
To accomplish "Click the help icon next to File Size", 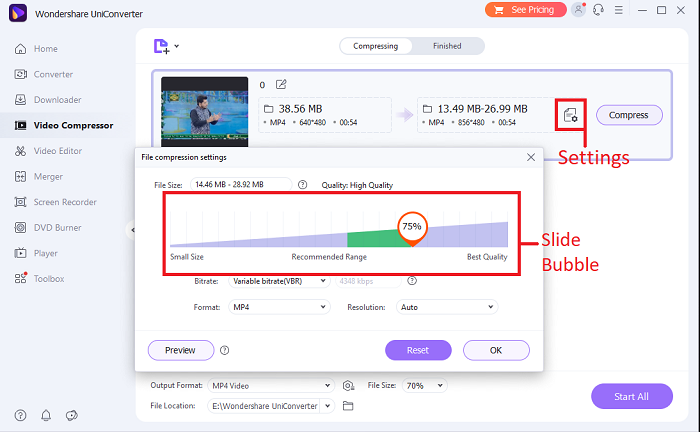I will [303, 184].
